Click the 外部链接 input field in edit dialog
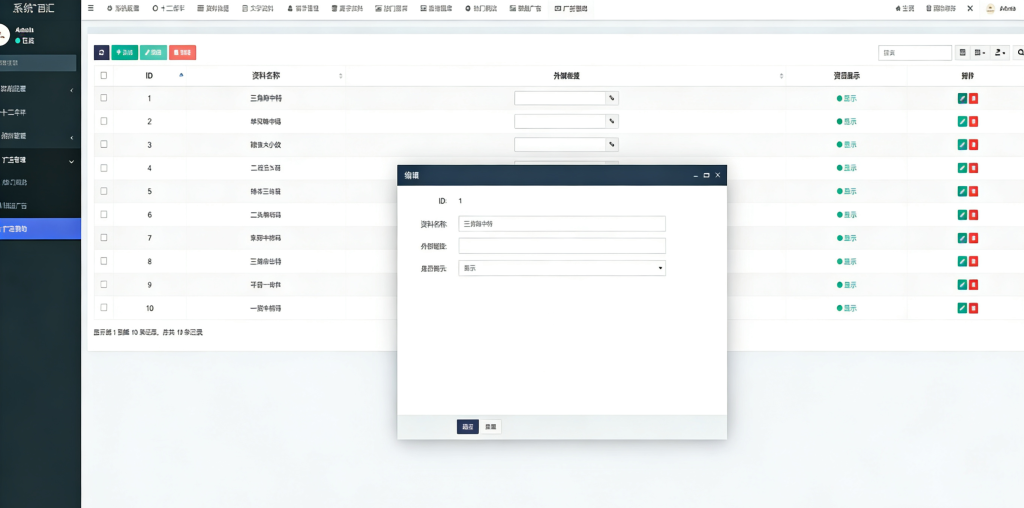This screenshot has width=1024, height=508. point(562,246)
